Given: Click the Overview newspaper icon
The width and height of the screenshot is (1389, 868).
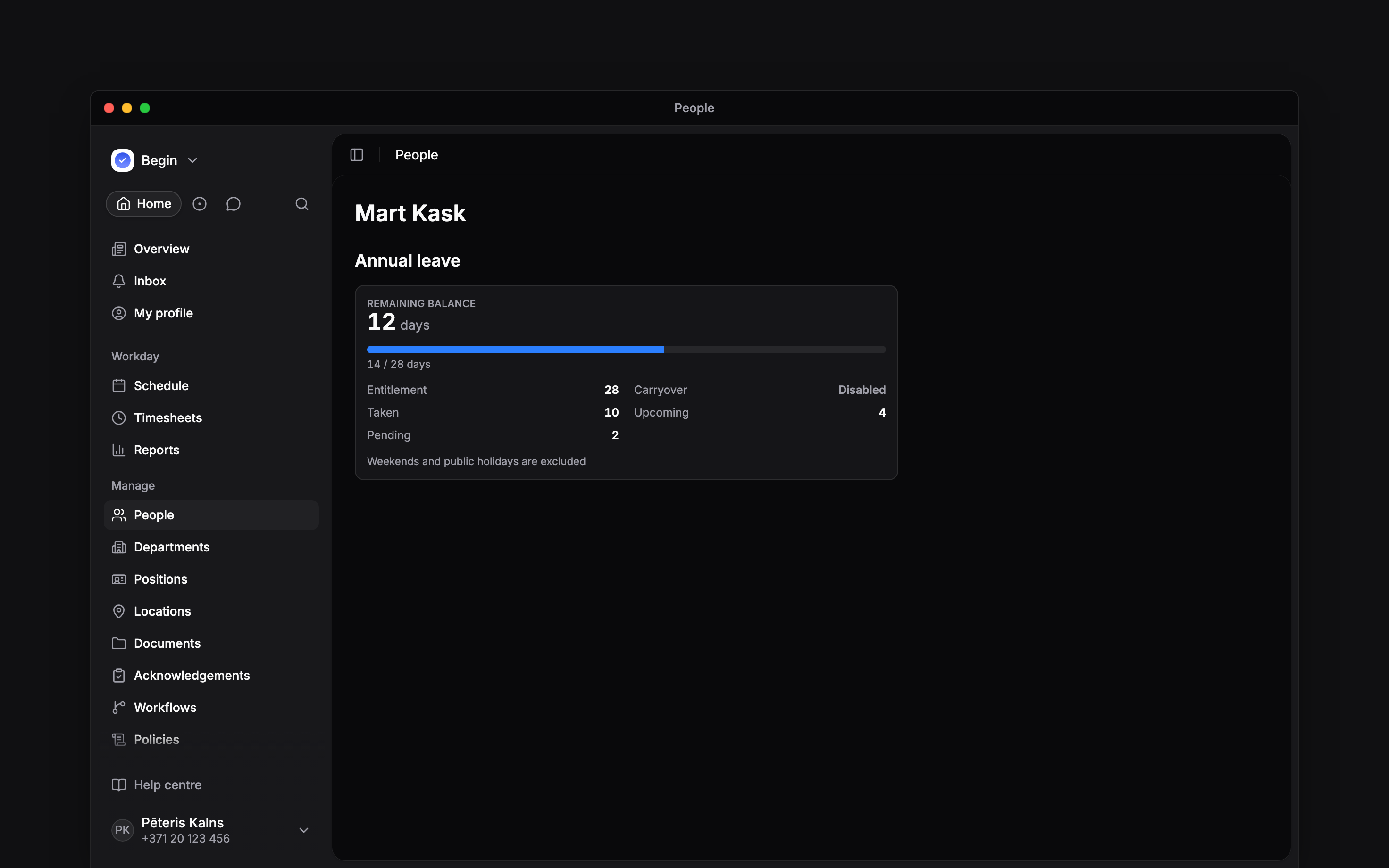Looking at the screenshot, I should coord(119,249).
